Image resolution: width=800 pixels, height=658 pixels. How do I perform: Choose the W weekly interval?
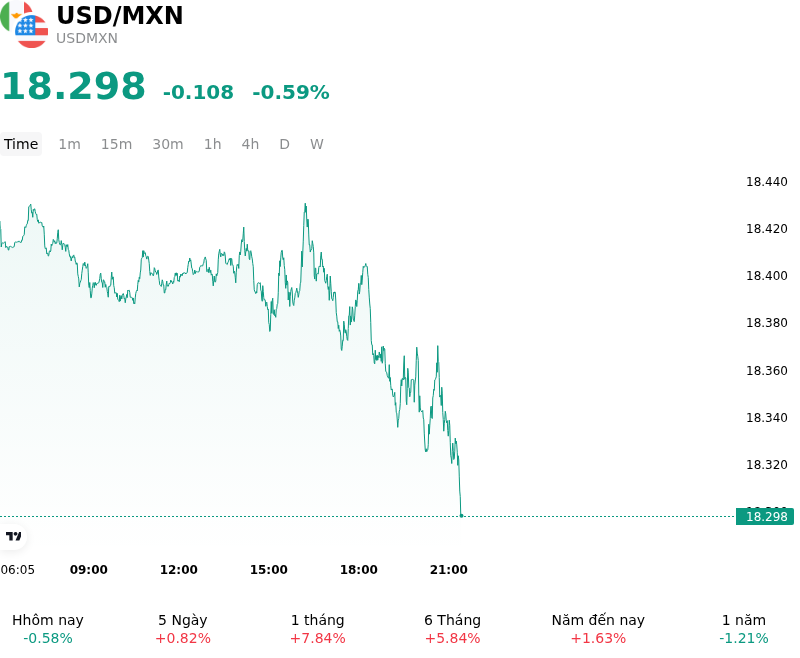317,144
